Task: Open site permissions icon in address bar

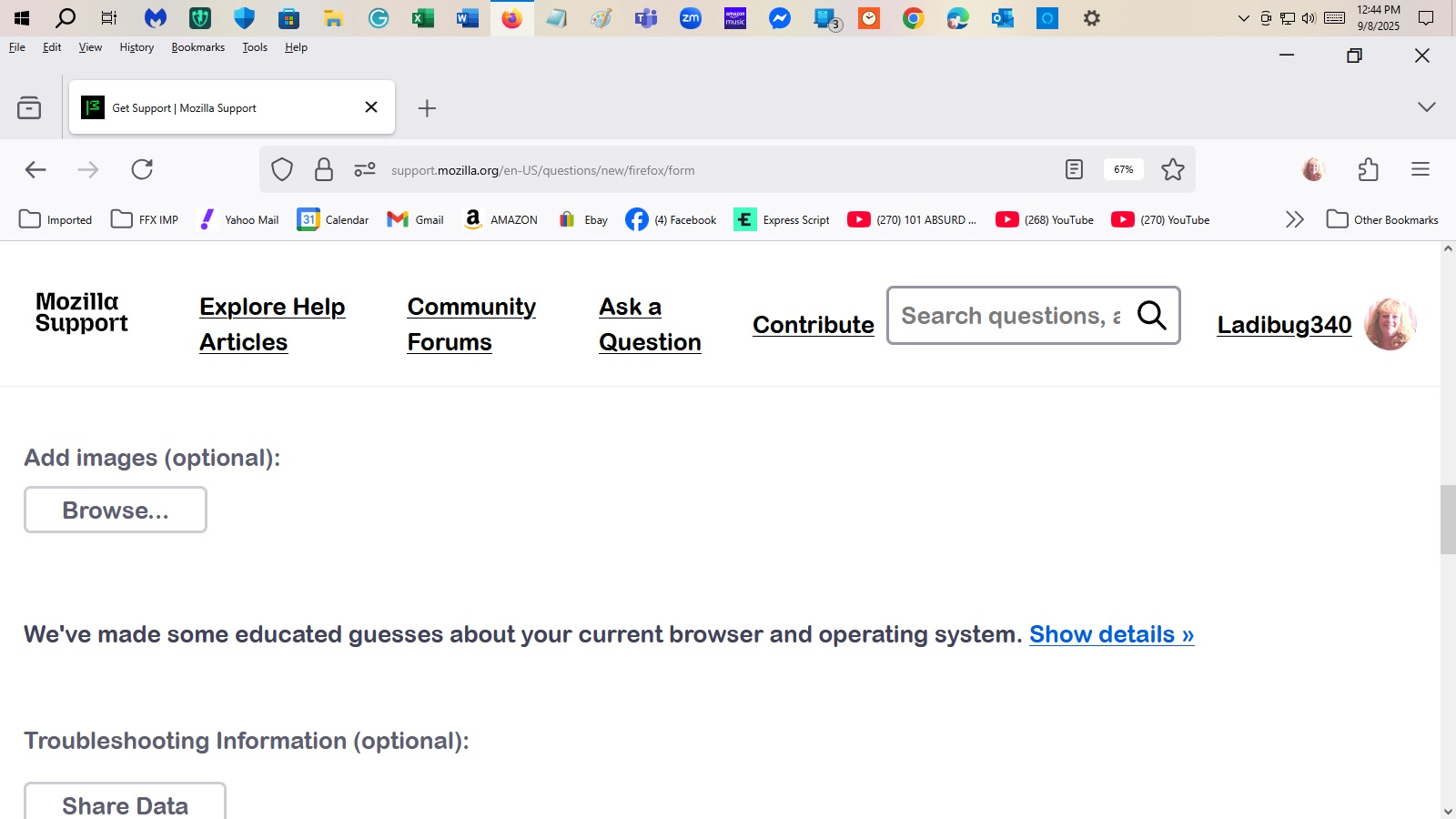Action: [365, 169]
